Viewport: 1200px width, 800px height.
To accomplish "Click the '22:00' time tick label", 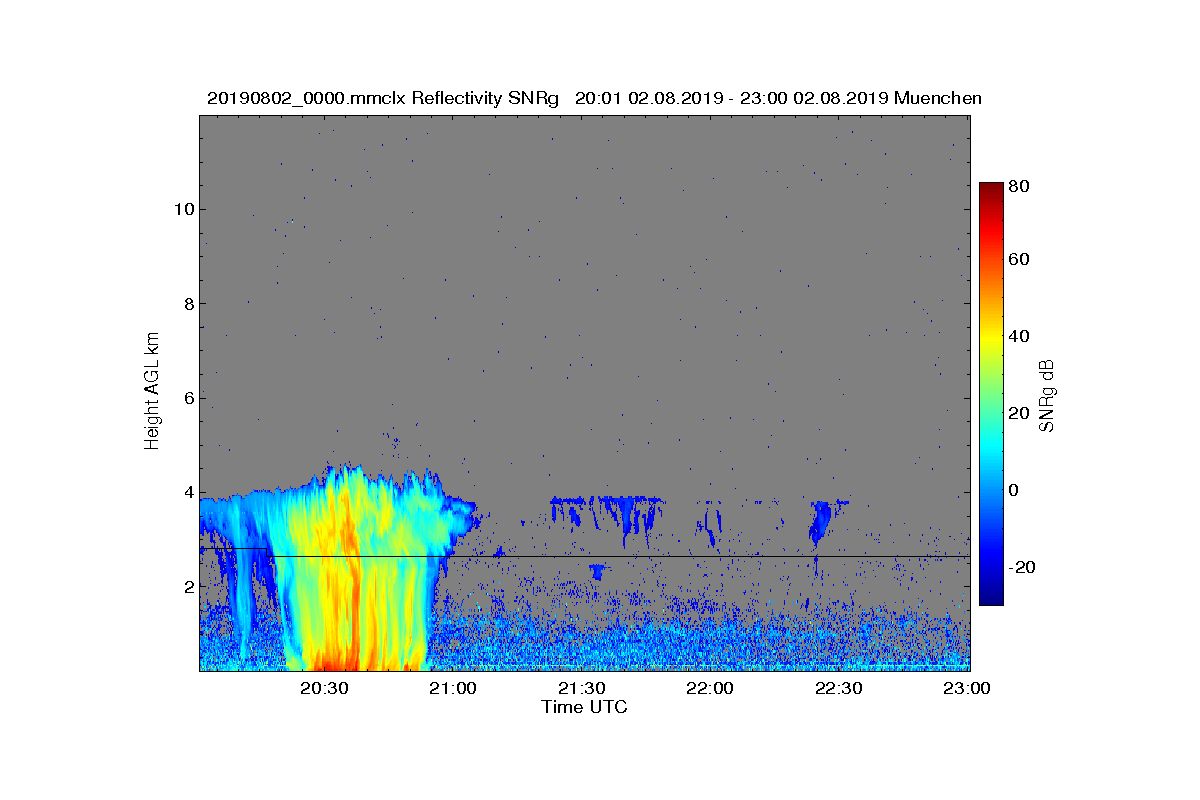I will 711,689.
